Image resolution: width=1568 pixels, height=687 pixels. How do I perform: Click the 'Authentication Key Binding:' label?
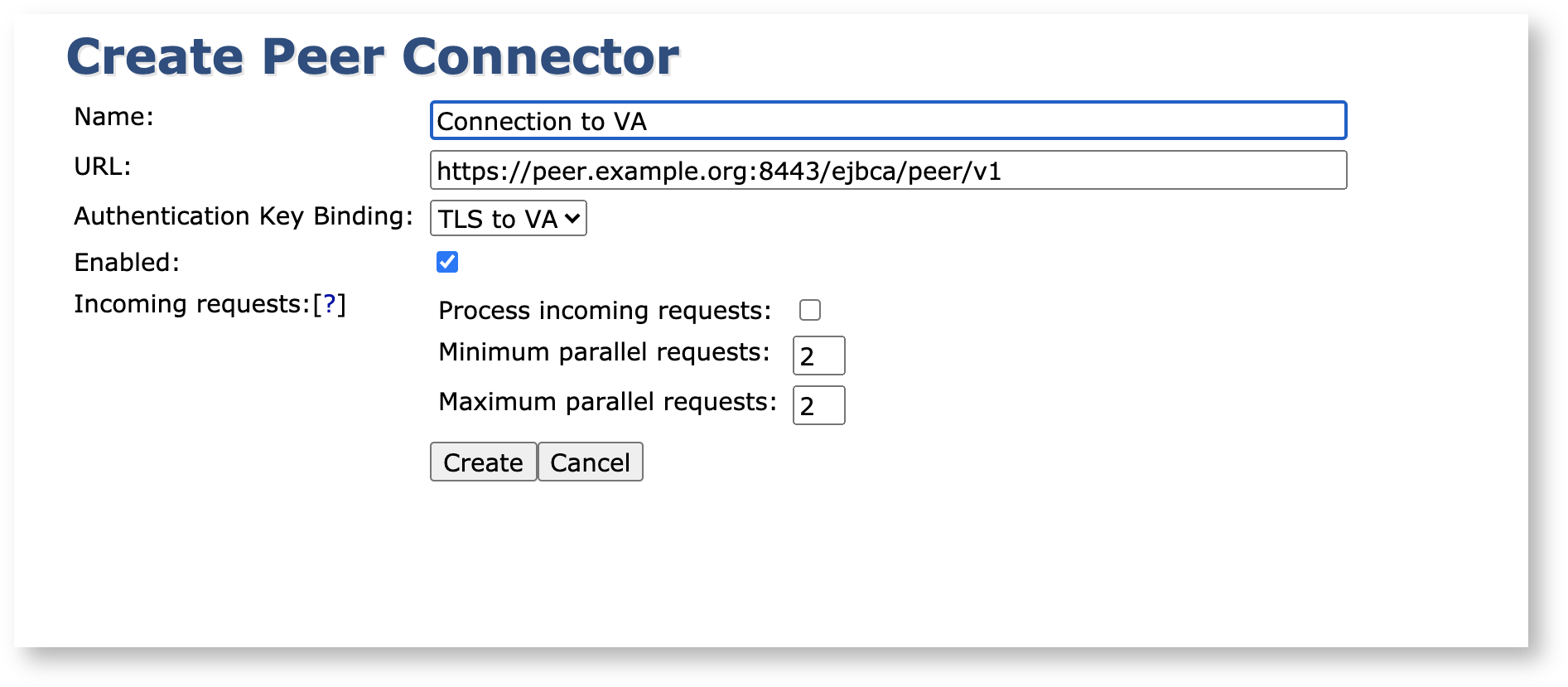click(244, 216)
